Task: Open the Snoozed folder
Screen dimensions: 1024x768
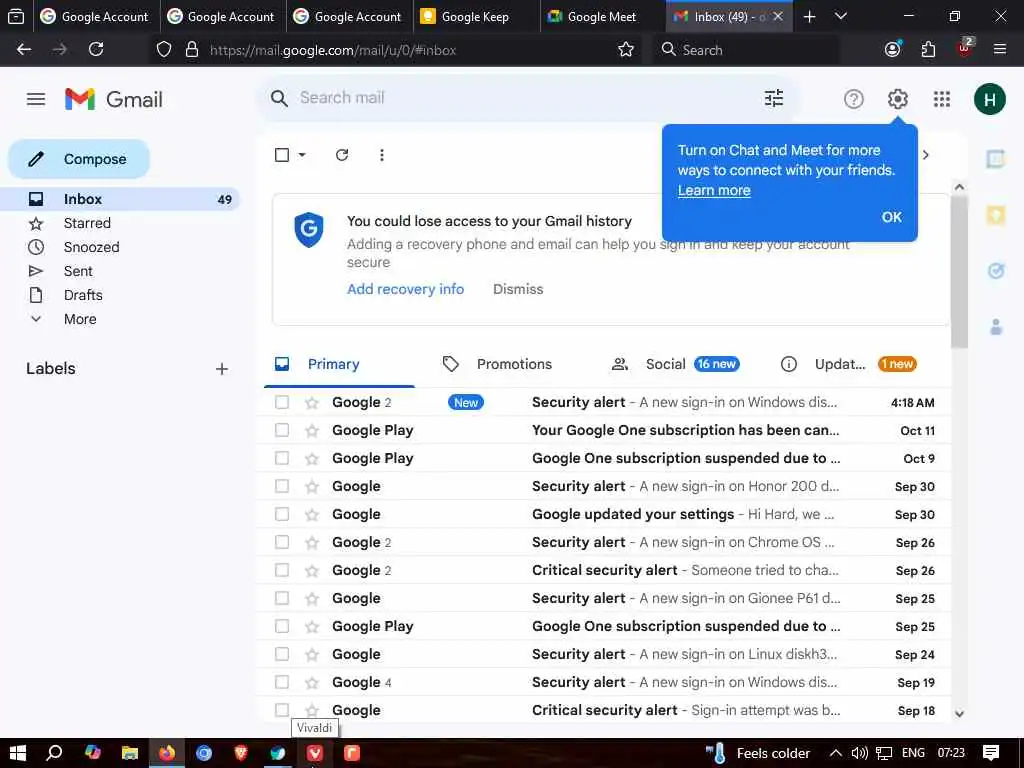Action: pos(91,248)
